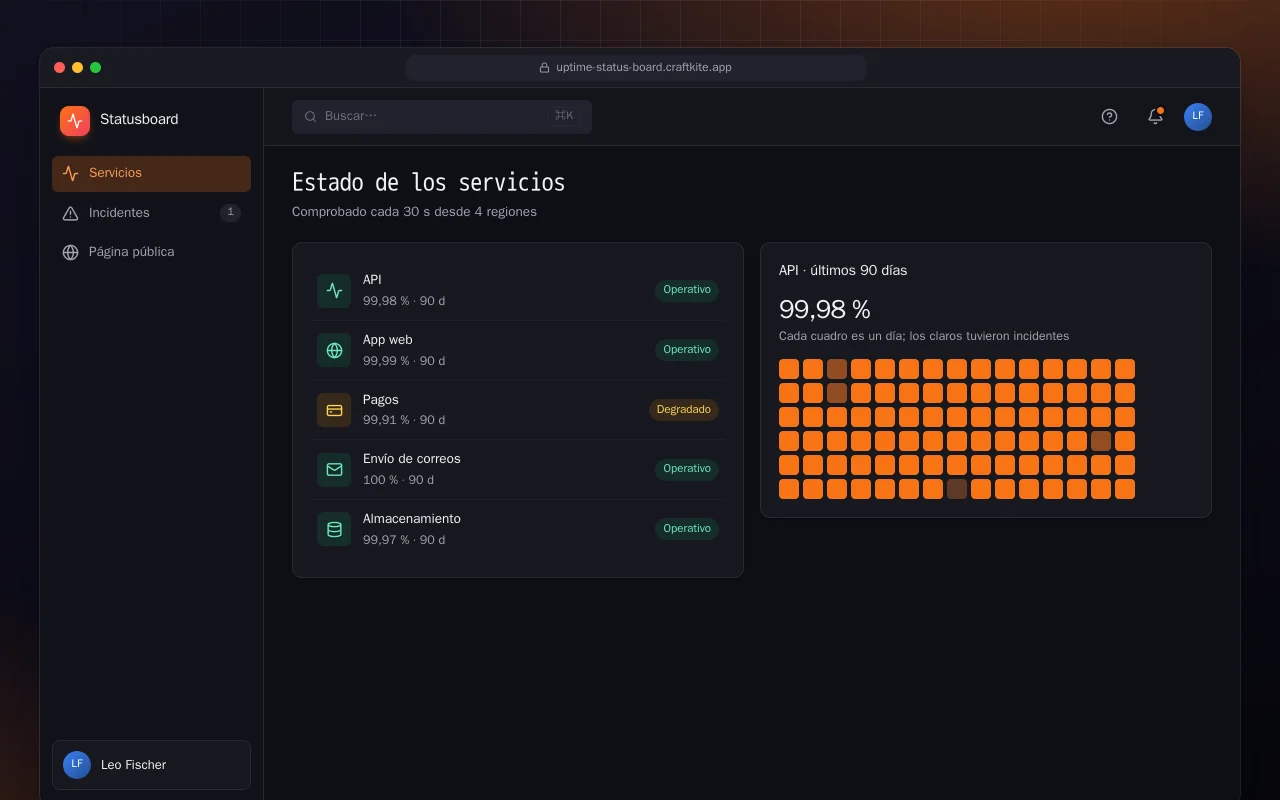
Task: Open the notifications bell icon
Action: [x=1155, y=117]
